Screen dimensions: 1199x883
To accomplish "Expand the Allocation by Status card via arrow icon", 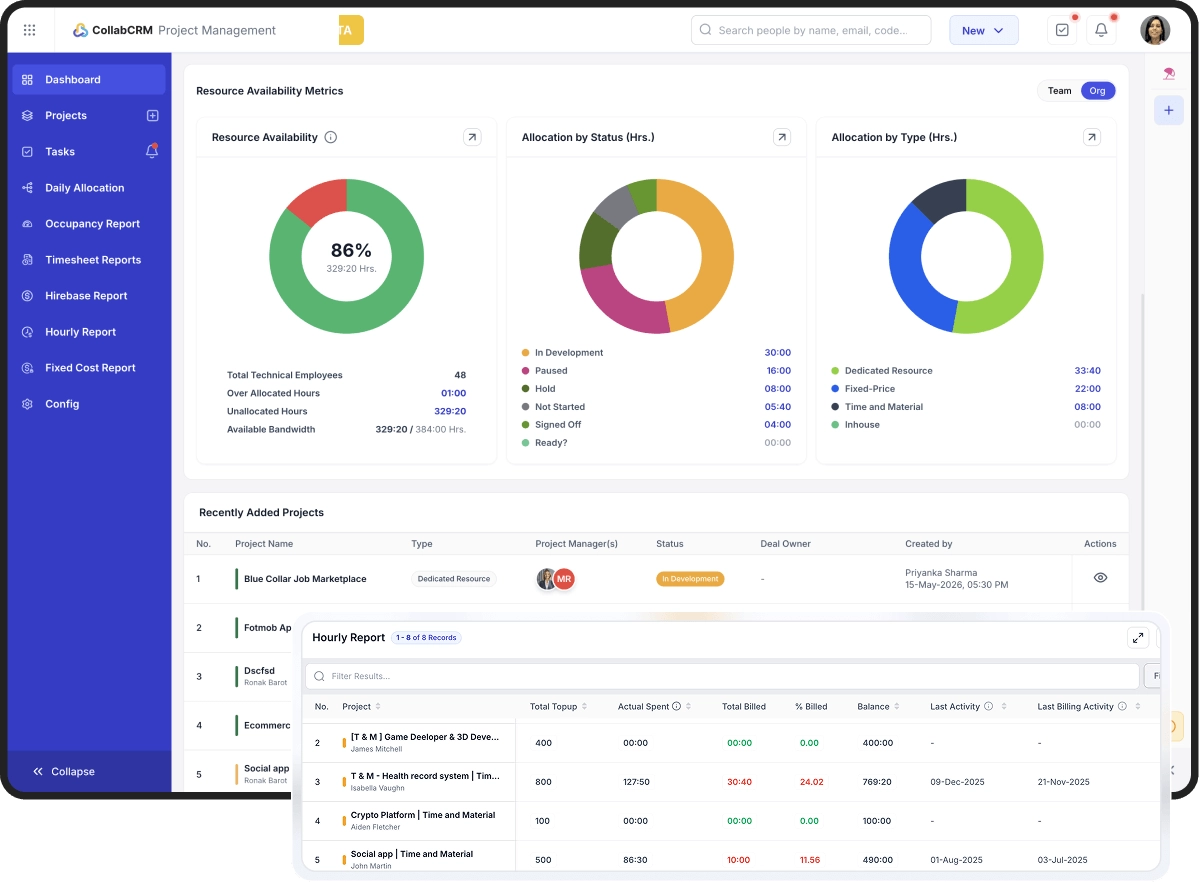I will pyautogui.click(x=782, y=137).
